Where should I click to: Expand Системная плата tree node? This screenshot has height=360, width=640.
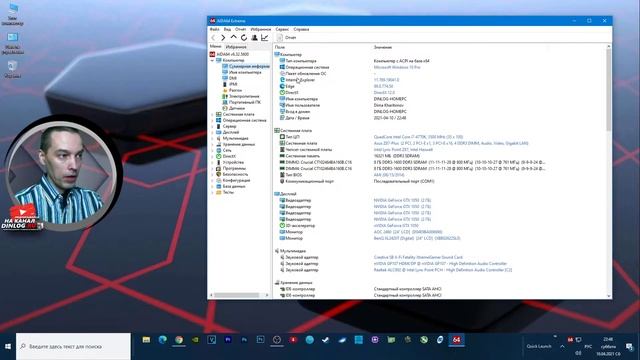(212, 114)
